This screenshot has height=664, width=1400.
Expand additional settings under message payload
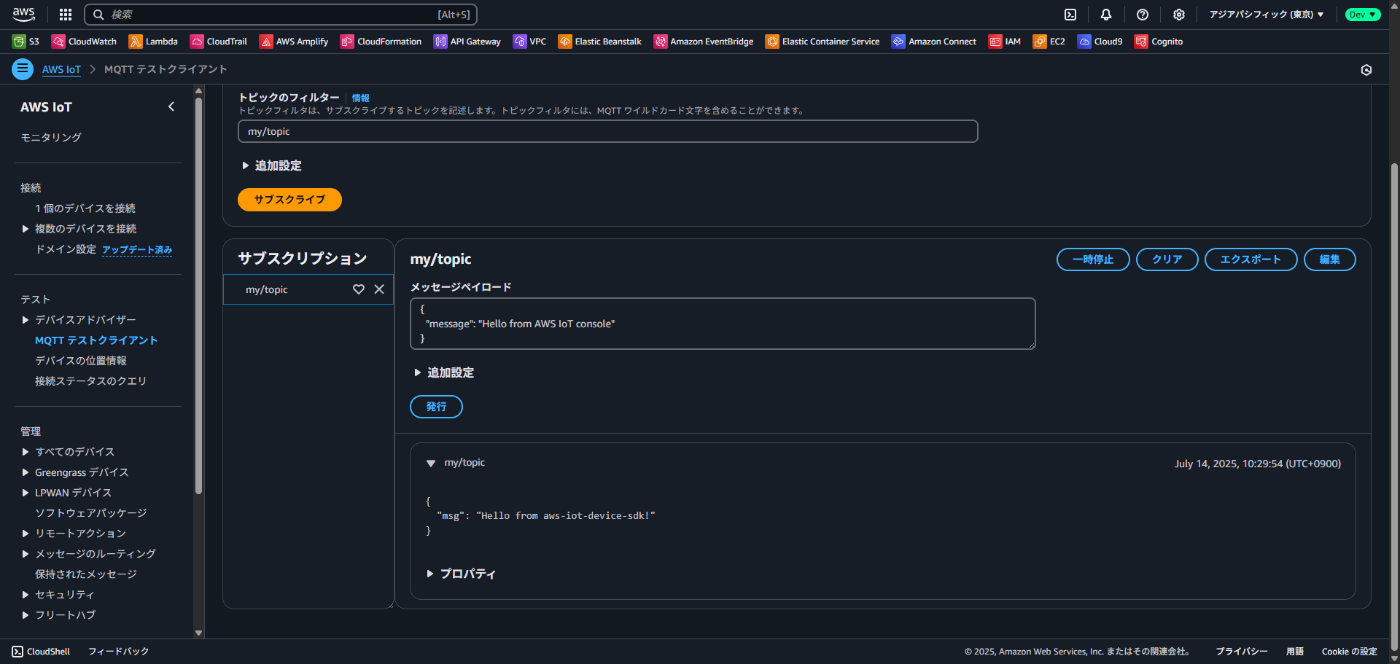tap(444, 373)
